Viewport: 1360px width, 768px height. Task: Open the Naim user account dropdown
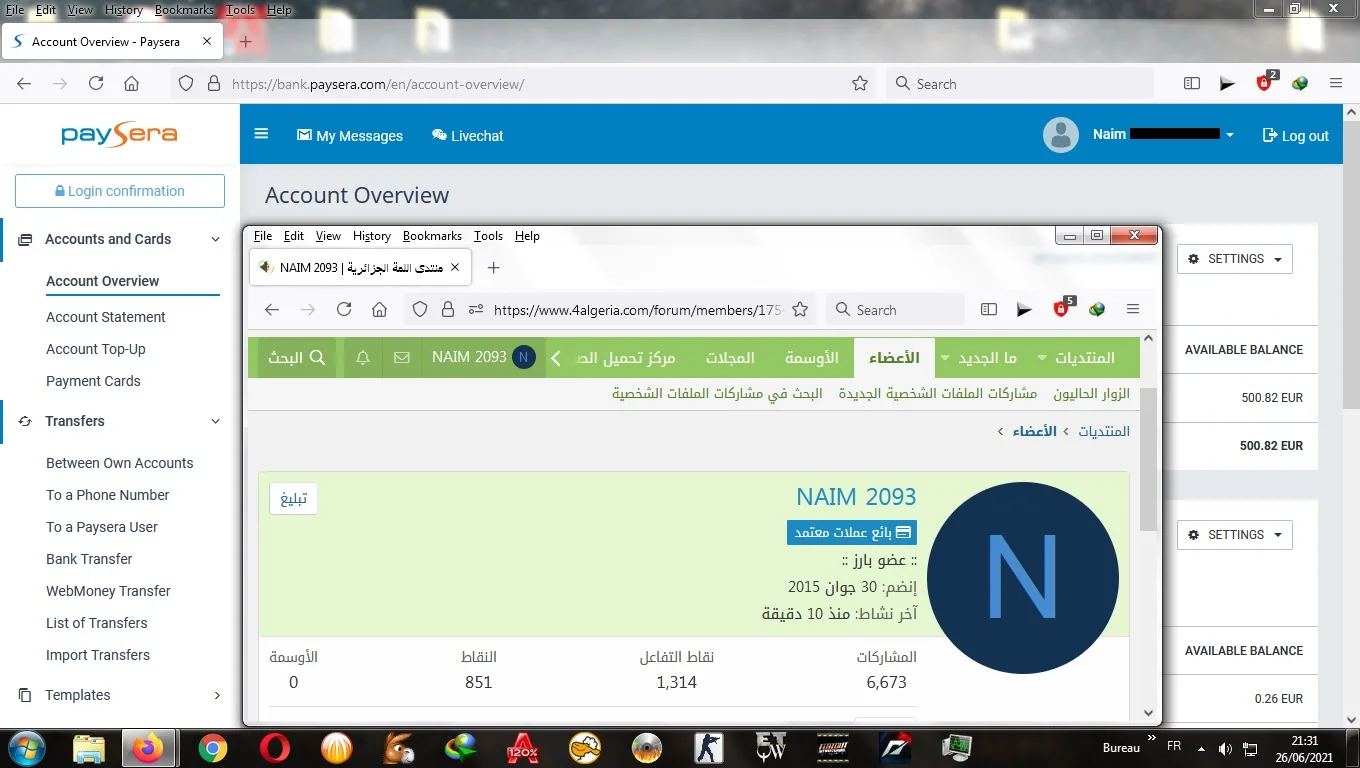(1229, 135)
